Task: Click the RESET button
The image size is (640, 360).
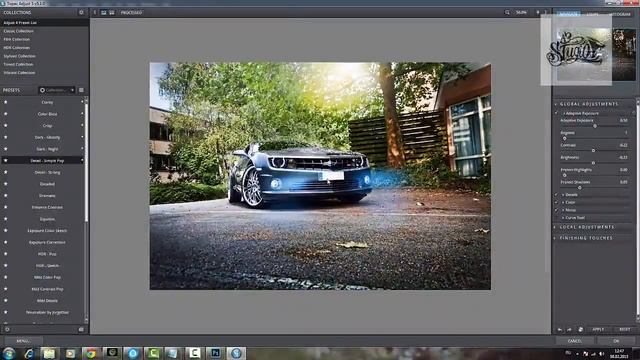Action: (624, 329)
